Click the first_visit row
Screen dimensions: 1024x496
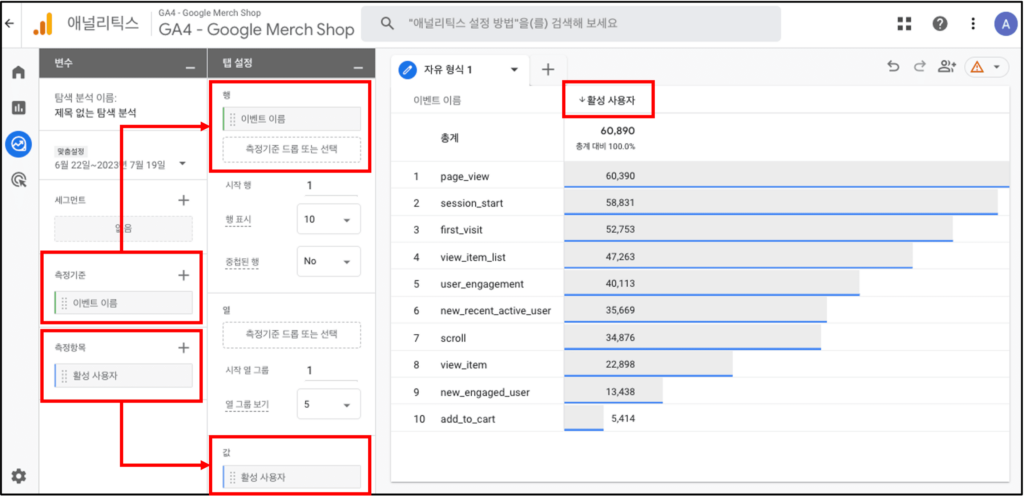tap(700, 230)
